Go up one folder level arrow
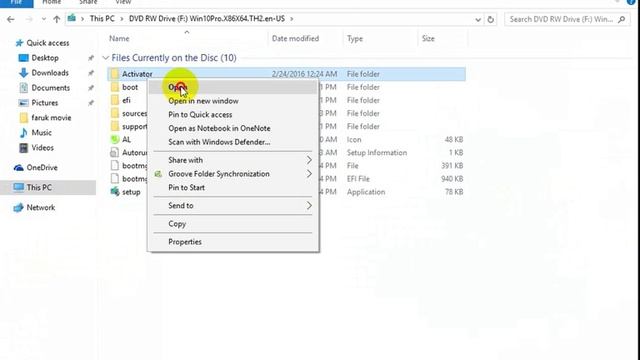 (57, 19)
